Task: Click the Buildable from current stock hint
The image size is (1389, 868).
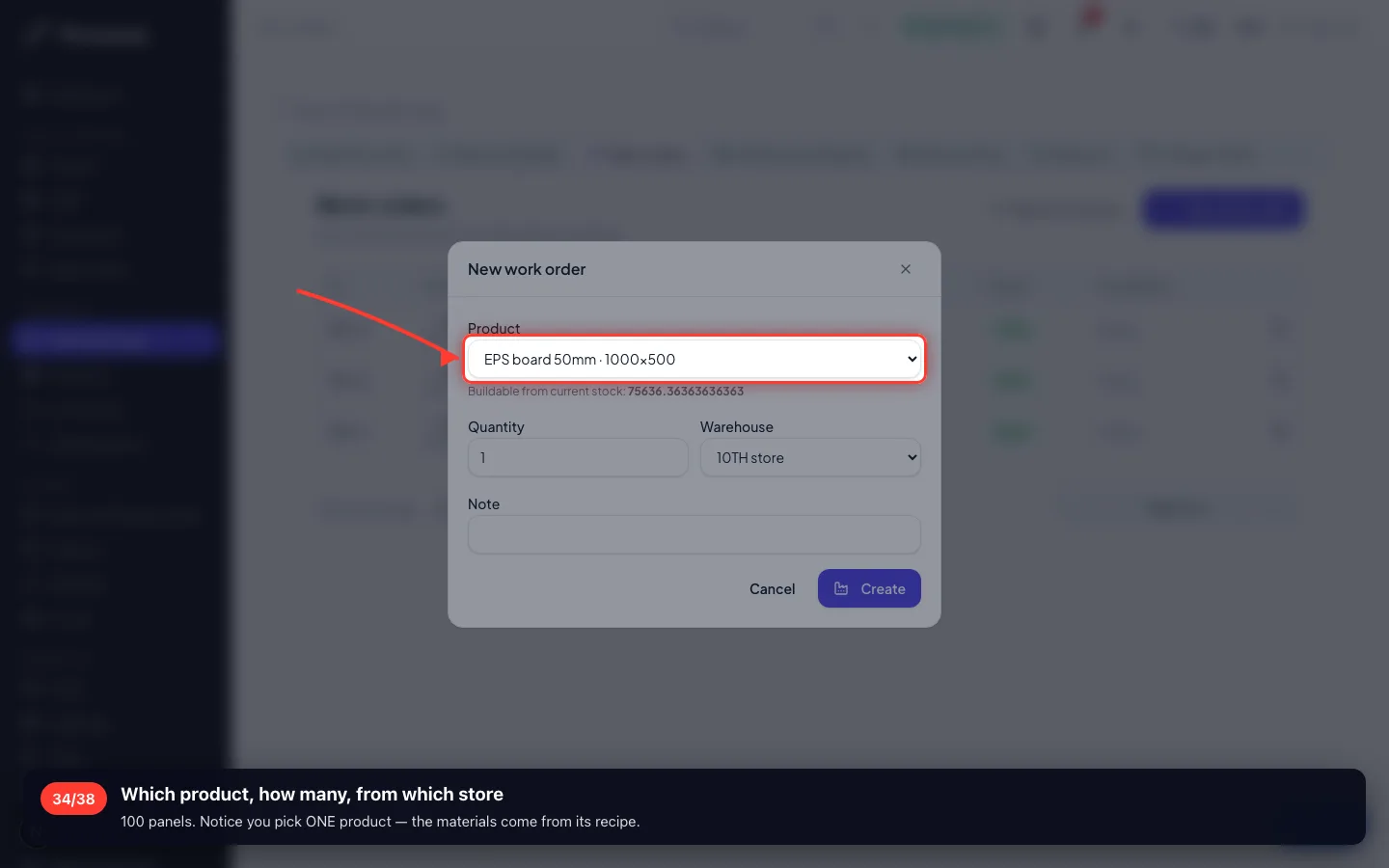Action: (606, 392)
